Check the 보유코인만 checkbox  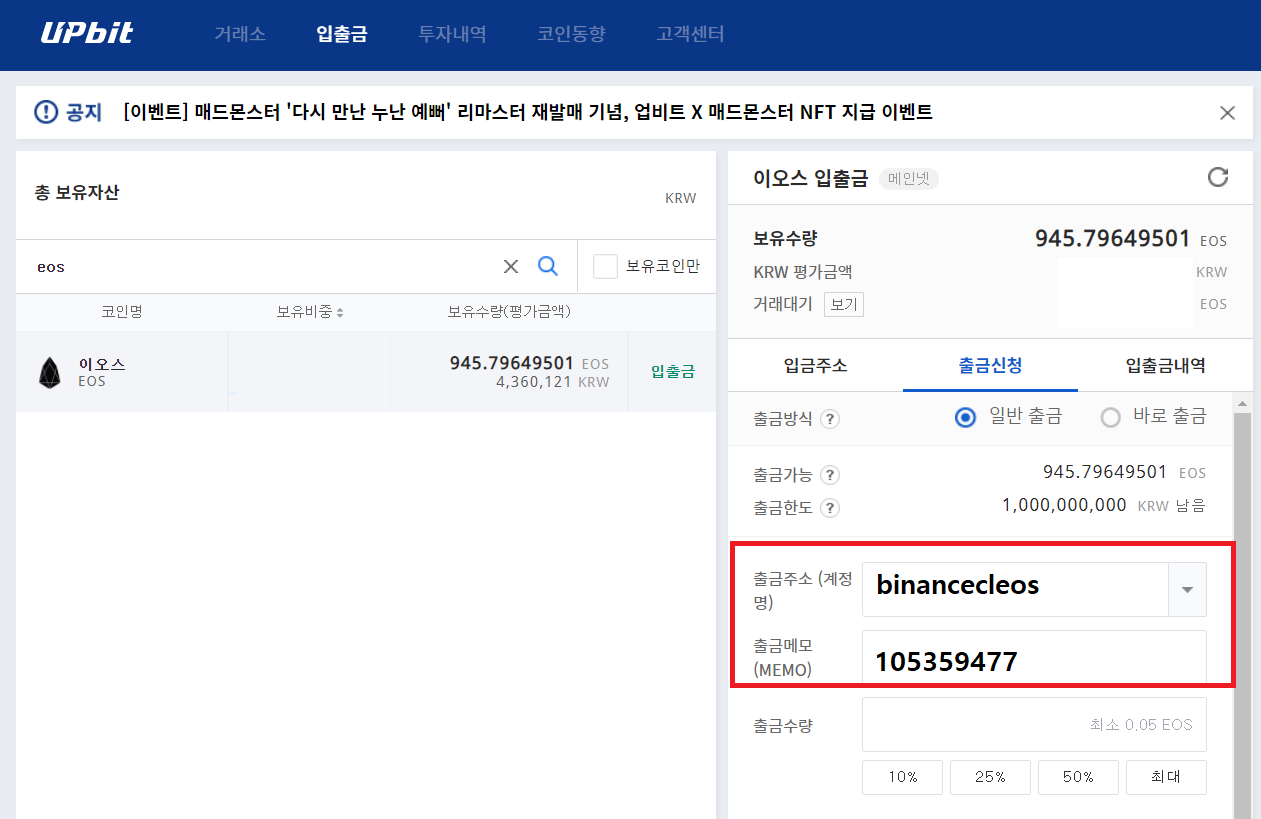(x=605, y=266)
